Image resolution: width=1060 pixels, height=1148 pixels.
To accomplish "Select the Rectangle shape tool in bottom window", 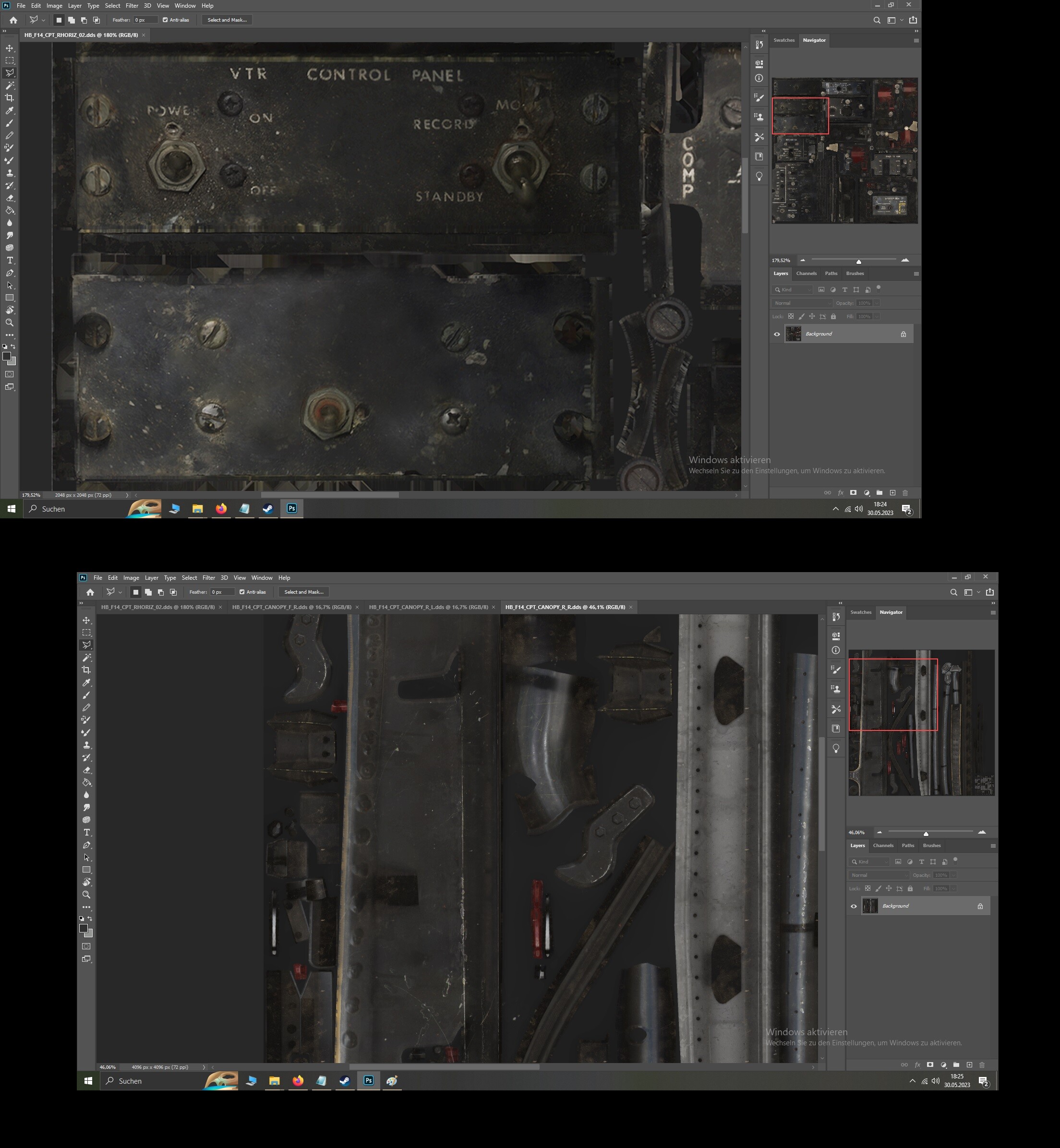I will coord(86,870).
